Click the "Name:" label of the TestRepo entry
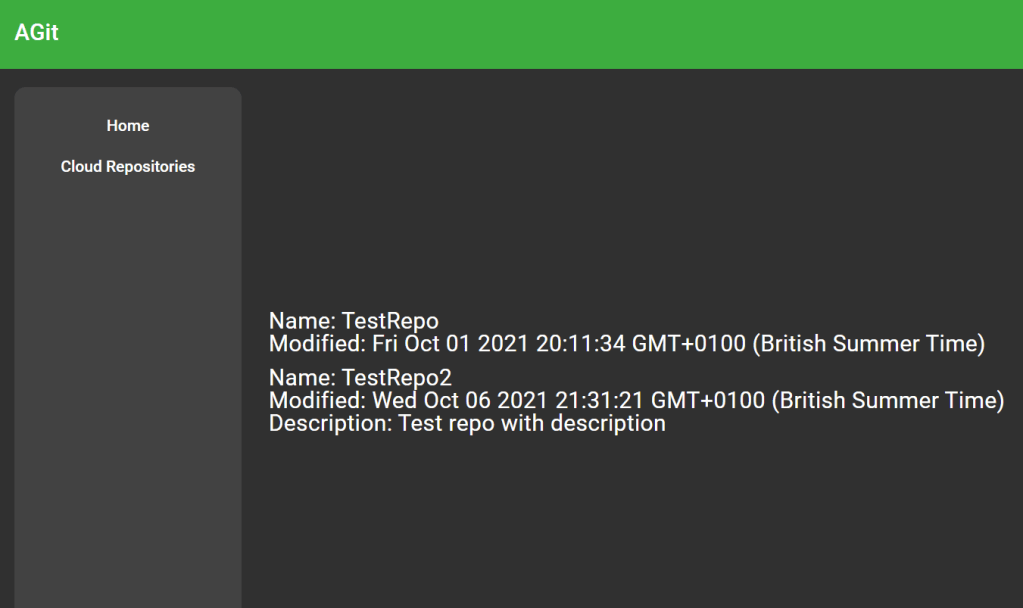Screen dimensions: 1023x608 pos(302,322)
